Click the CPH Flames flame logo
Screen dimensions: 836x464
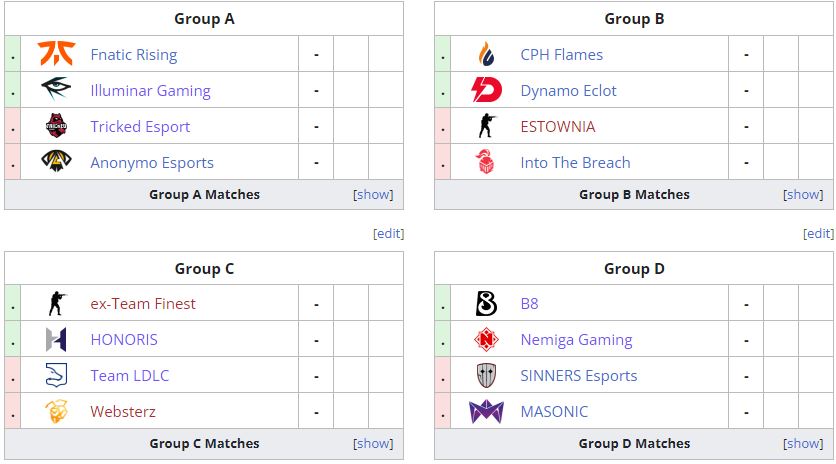pyautogui.click(x=485, y=55)
